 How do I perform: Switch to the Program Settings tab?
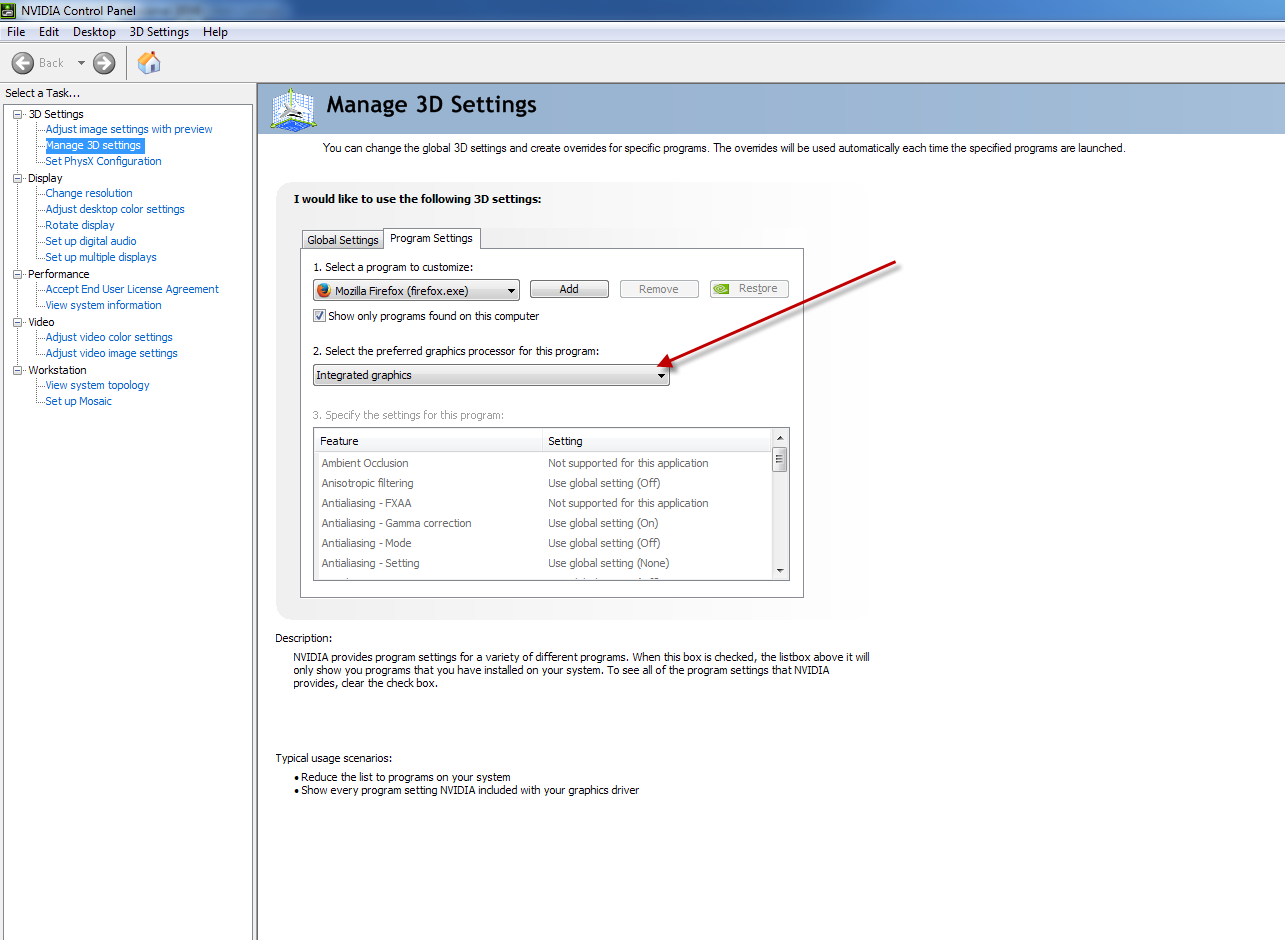[x=431, y=238]
